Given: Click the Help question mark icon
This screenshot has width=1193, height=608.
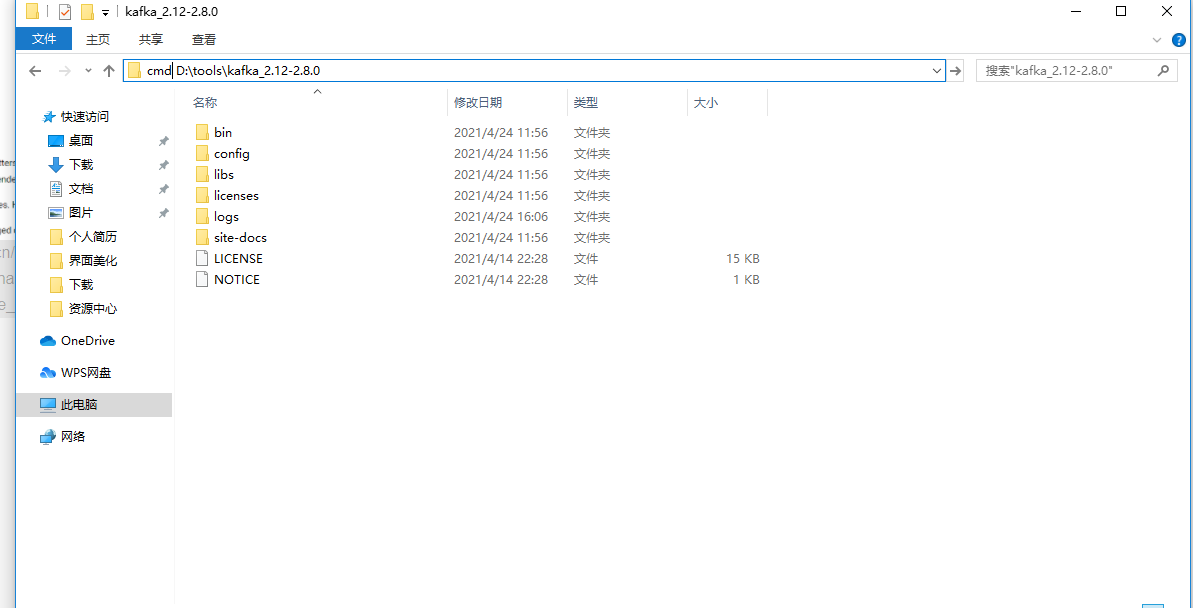Looking at the screenshot, I should [1179, 40].
